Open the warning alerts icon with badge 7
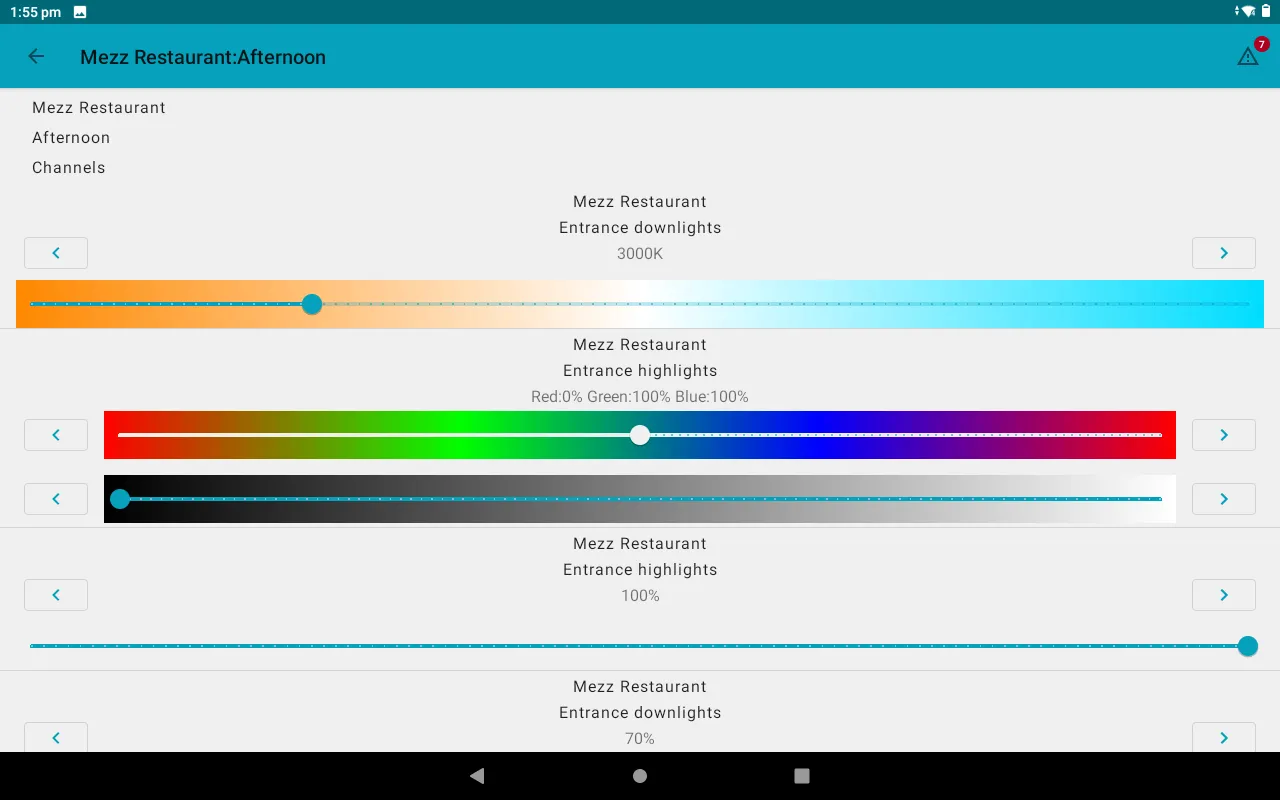 click(1249, 56)
